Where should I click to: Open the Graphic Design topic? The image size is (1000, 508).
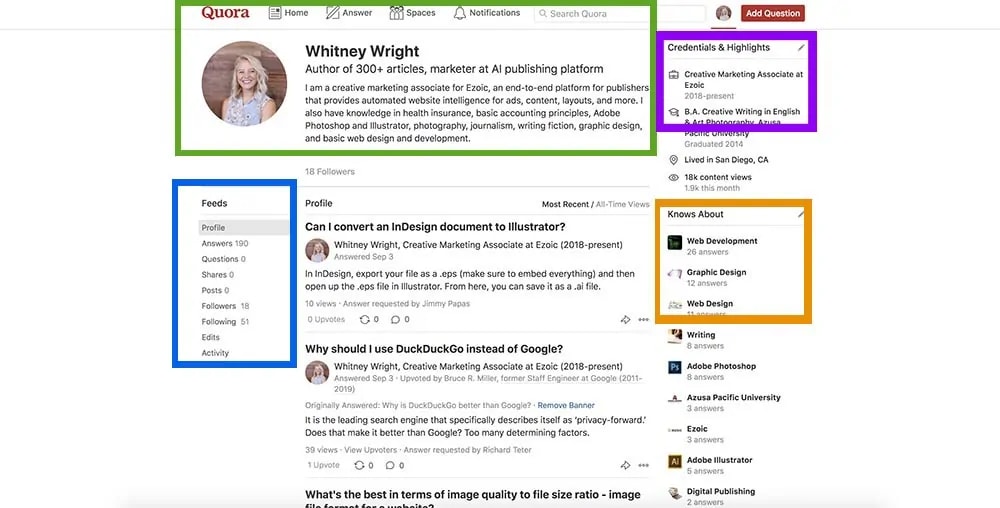coord(716,273)
